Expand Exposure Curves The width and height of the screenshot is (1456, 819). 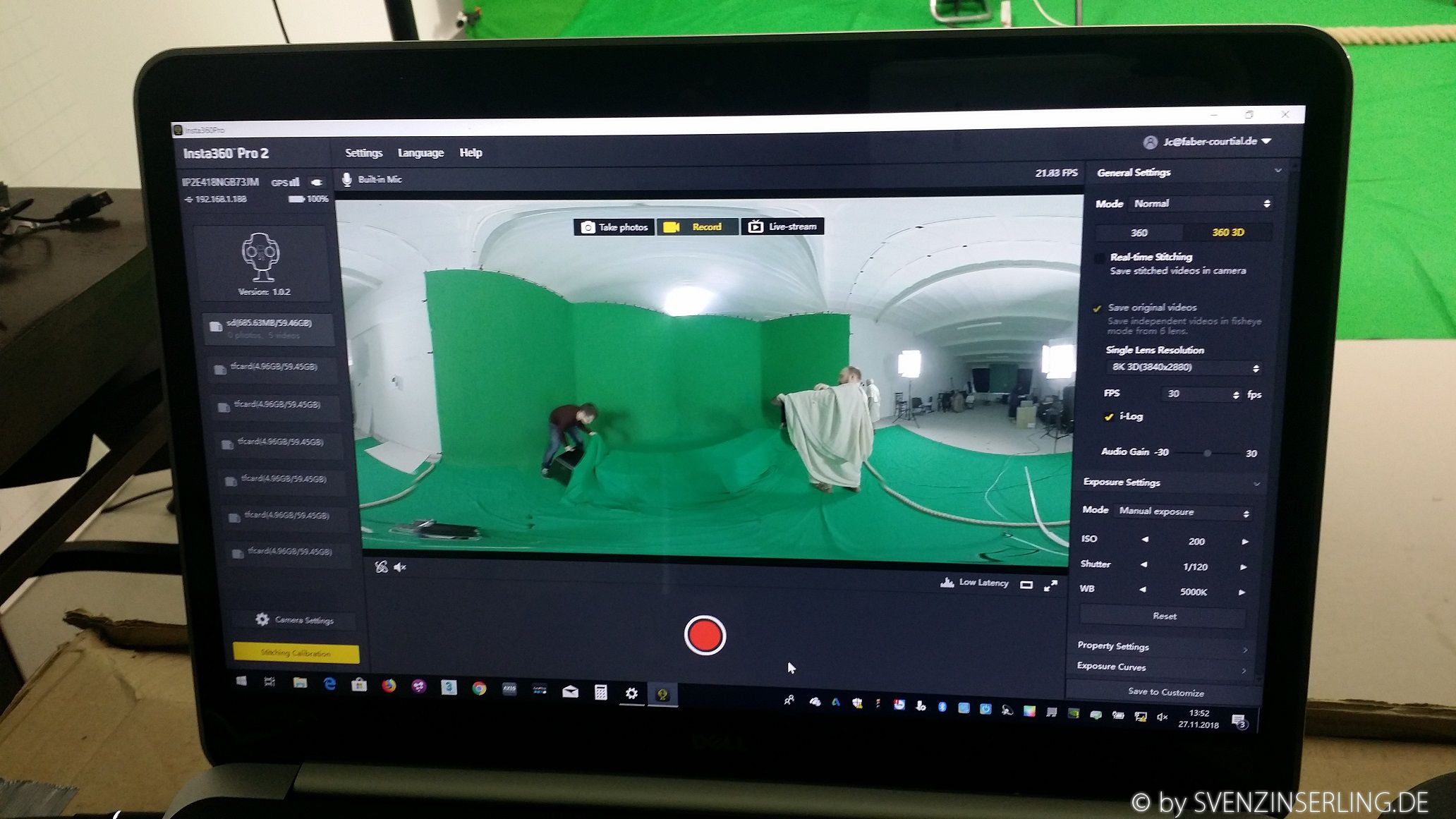click(x=1160, y=667)
